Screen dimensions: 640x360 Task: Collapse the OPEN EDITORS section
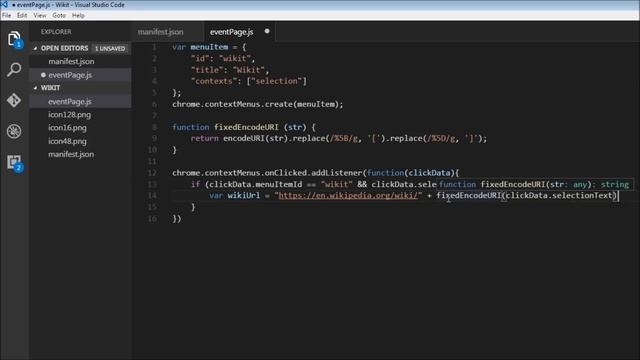pyautogui.click(x=36, y=48)
